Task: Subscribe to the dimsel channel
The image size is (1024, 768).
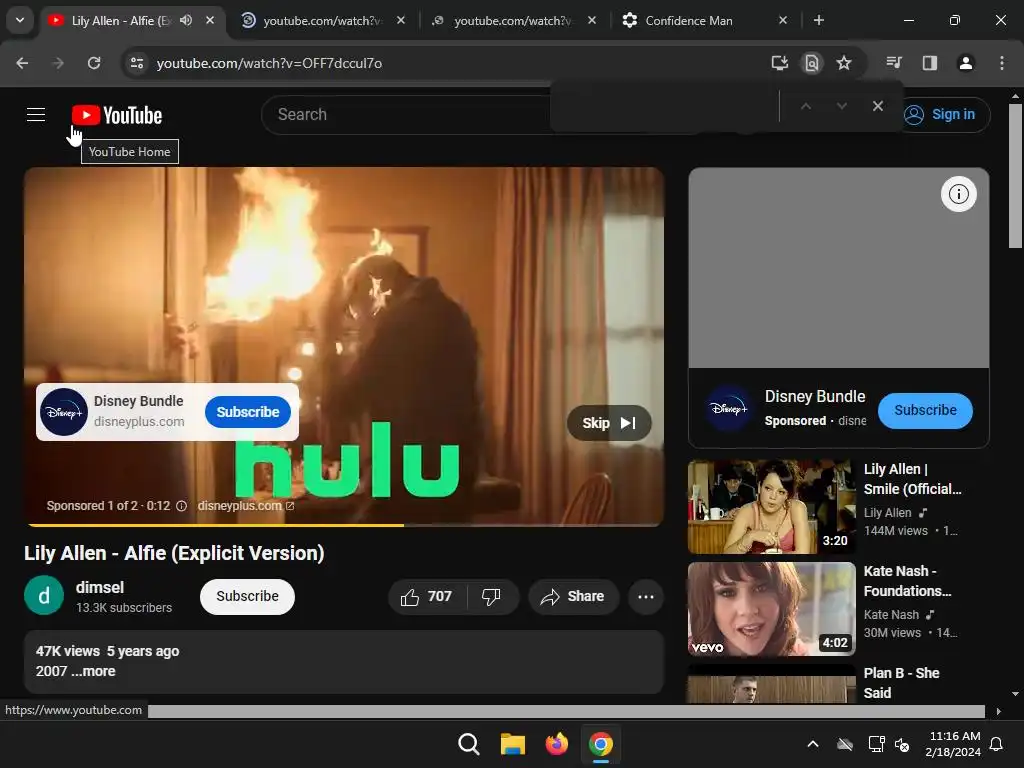Action: tap(248, 597)
